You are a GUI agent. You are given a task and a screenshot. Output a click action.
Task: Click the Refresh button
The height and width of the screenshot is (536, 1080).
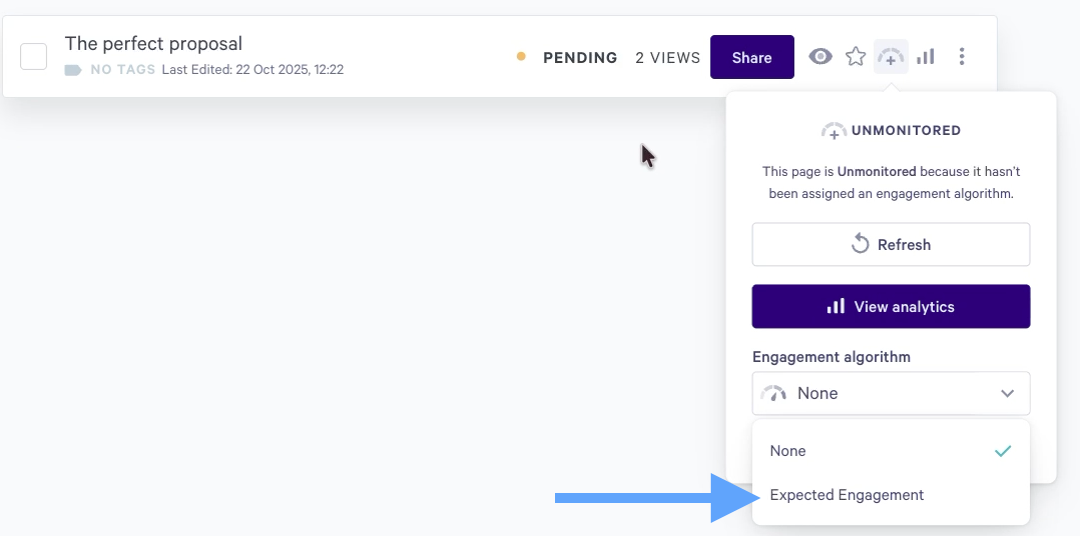coord(891,244)
